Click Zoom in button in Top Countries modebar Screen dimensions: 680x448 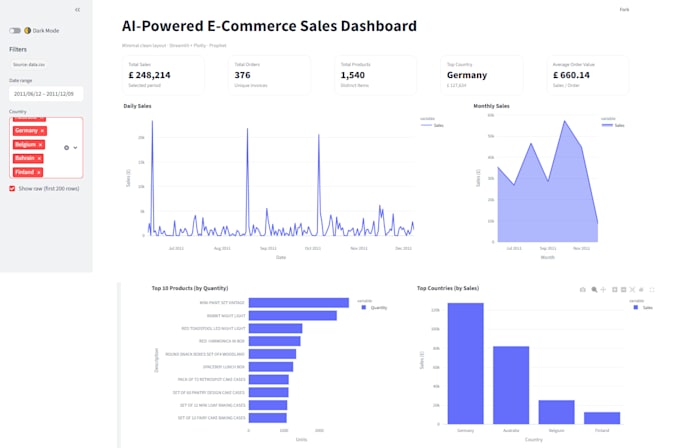pyautogui.click(x=615, y=289)
